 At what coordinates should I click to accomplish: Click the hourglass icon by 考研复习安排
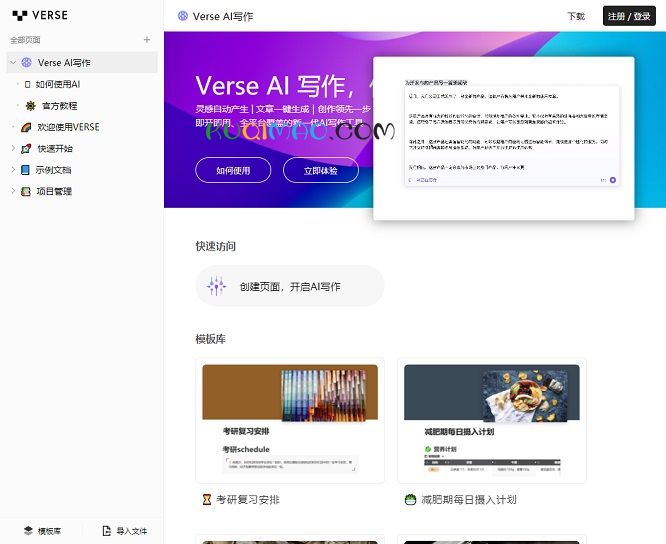point(206,499)
